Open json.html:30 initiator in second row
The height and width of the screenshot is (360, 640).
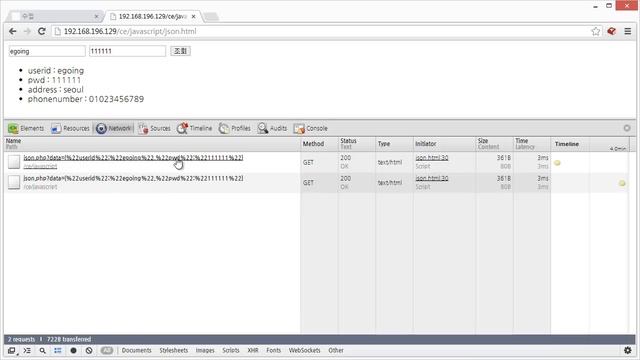431,178
